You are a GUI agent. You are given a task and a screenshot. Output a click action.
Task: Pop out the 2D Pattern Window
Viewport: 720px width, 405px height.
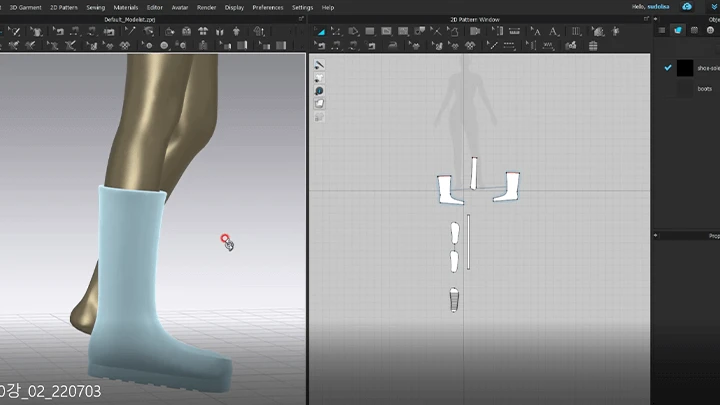point(646,19)
